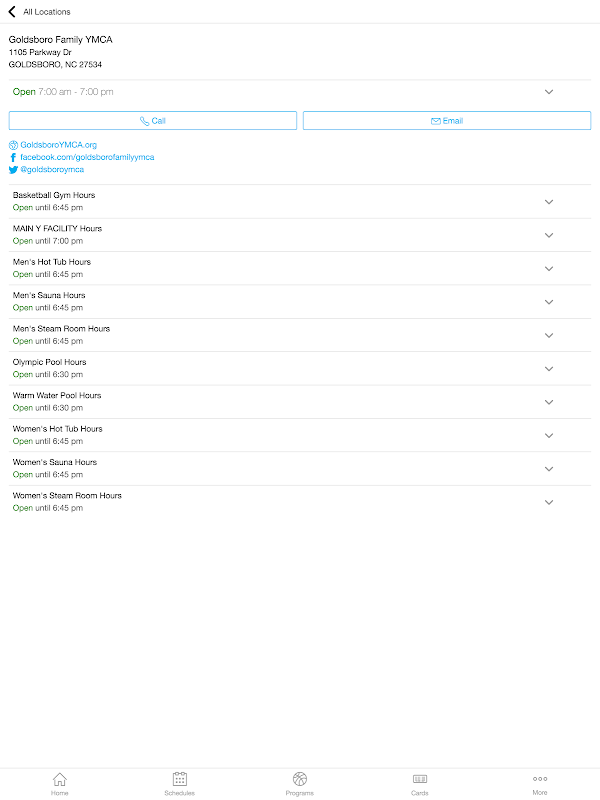
Task: Expand the Open 7:00 am - 7:00 pm hours
Action: [x=549, y=92]
